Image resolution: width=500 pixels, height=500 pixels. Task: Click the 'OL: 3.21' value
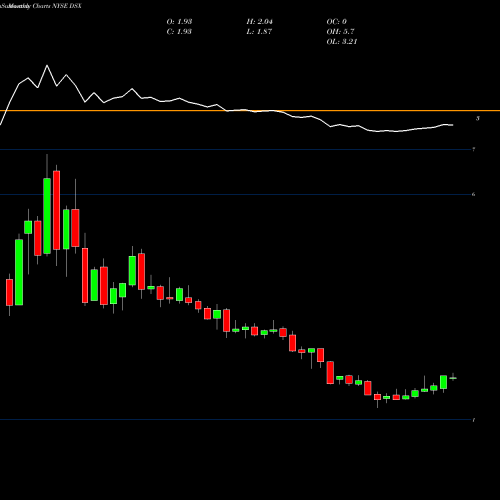pyautogui.click(x=342, y=42)
